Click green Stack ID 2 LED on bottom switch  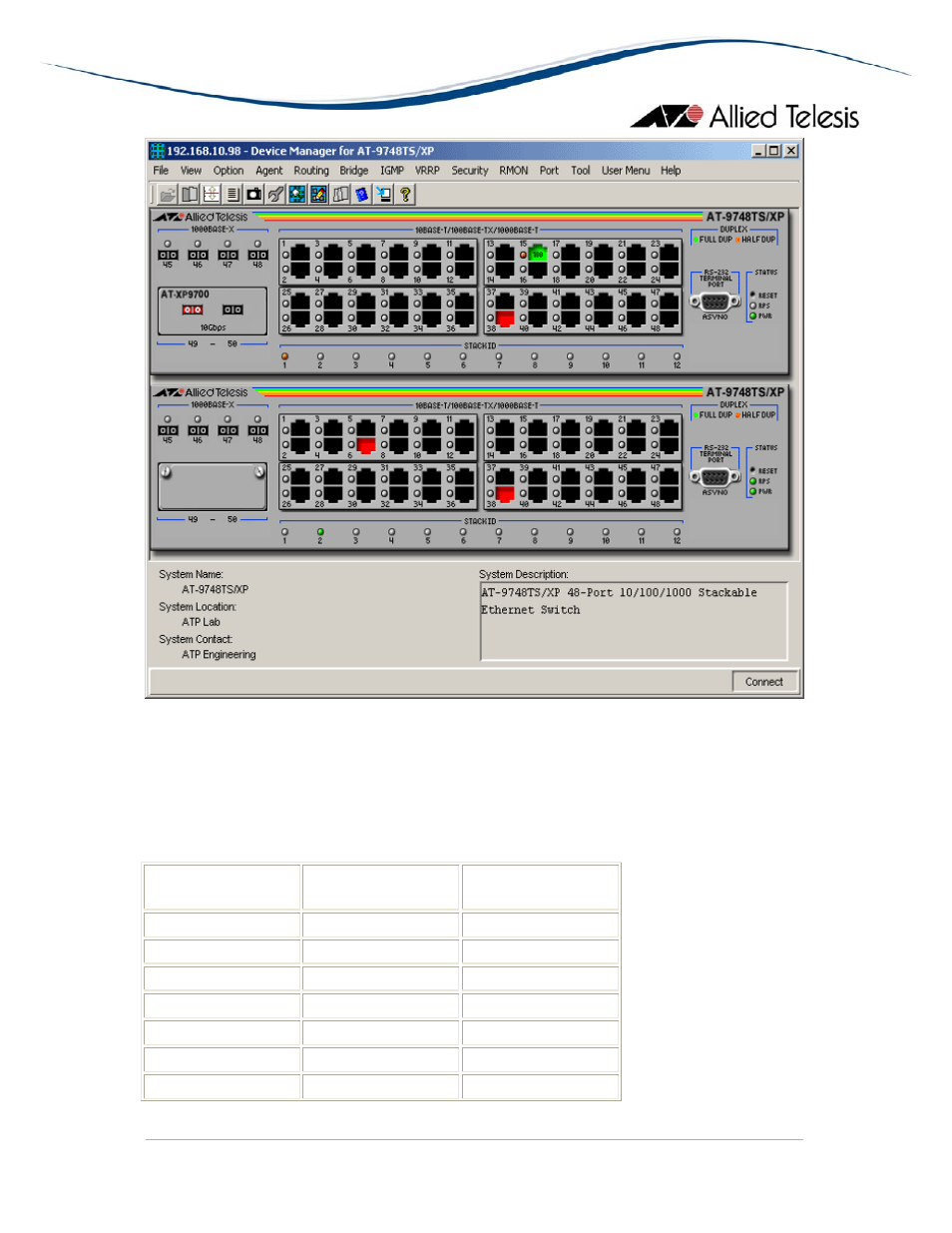click(320, 532)
